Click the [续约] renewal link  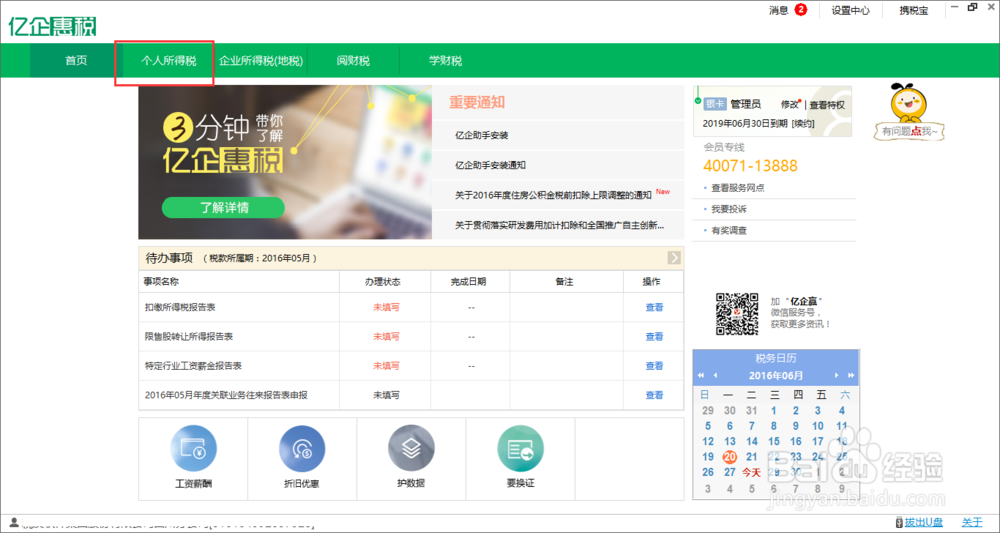point(803,124)
